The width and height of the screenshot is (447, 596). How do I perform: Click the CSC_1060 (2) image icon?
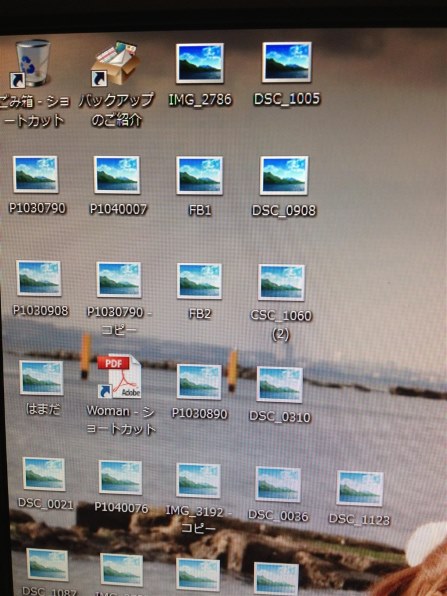281,283
